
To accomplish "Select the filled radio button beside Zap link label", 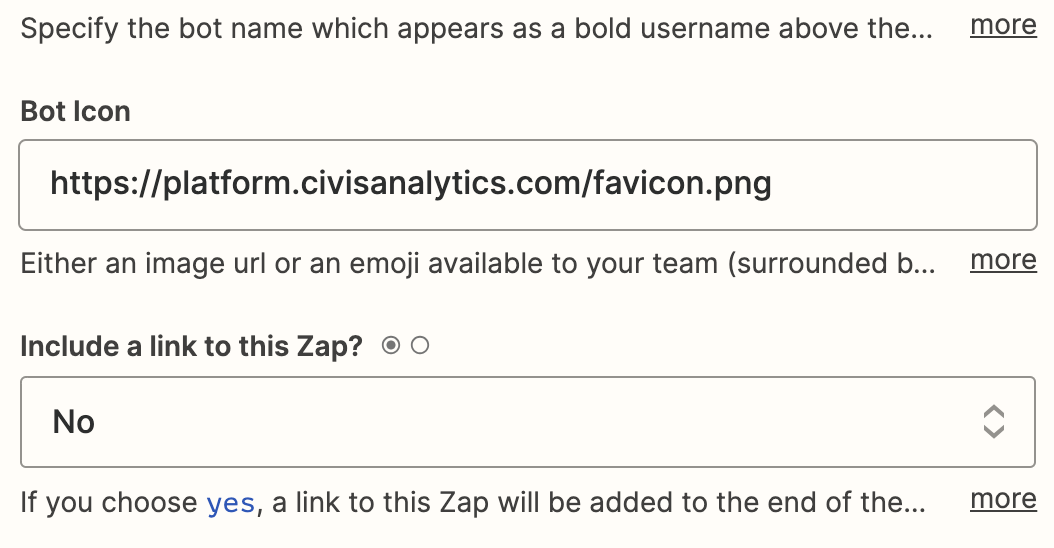I will pos(391,346).
